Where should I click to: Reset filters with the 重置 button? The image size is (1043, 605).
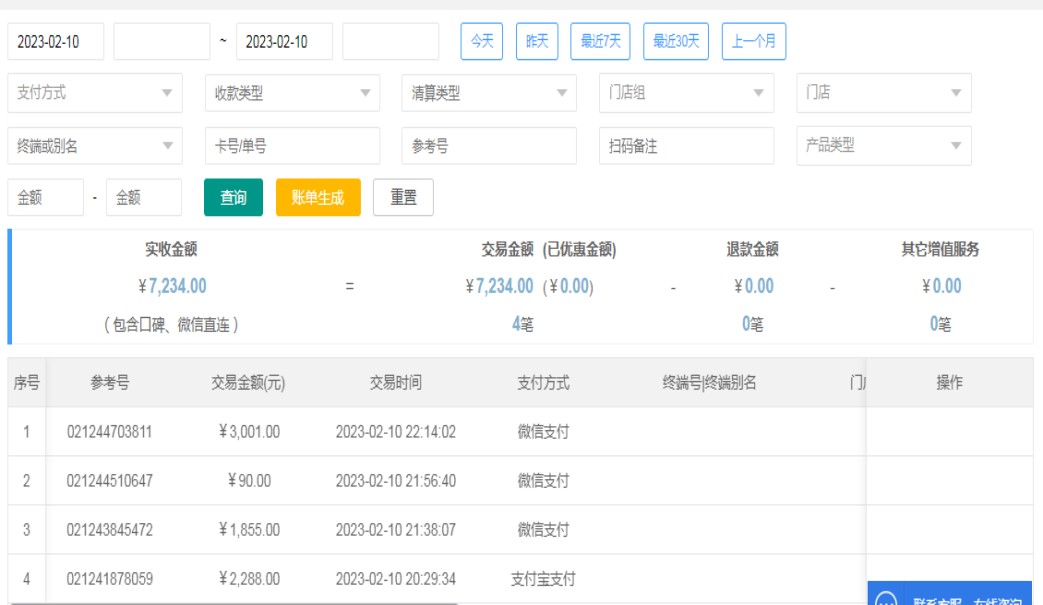tap(403, 198)
